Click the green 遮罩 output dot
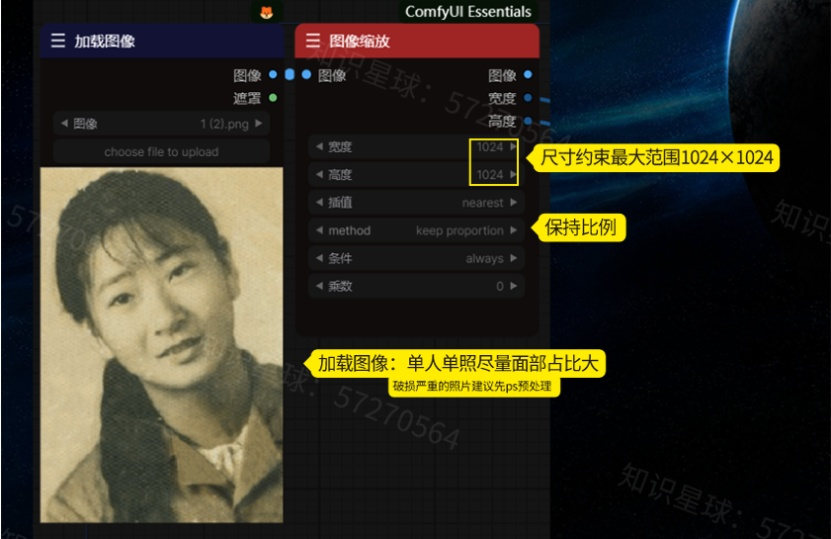Screen dimensions: 831x539 click(x=273, y=98)
